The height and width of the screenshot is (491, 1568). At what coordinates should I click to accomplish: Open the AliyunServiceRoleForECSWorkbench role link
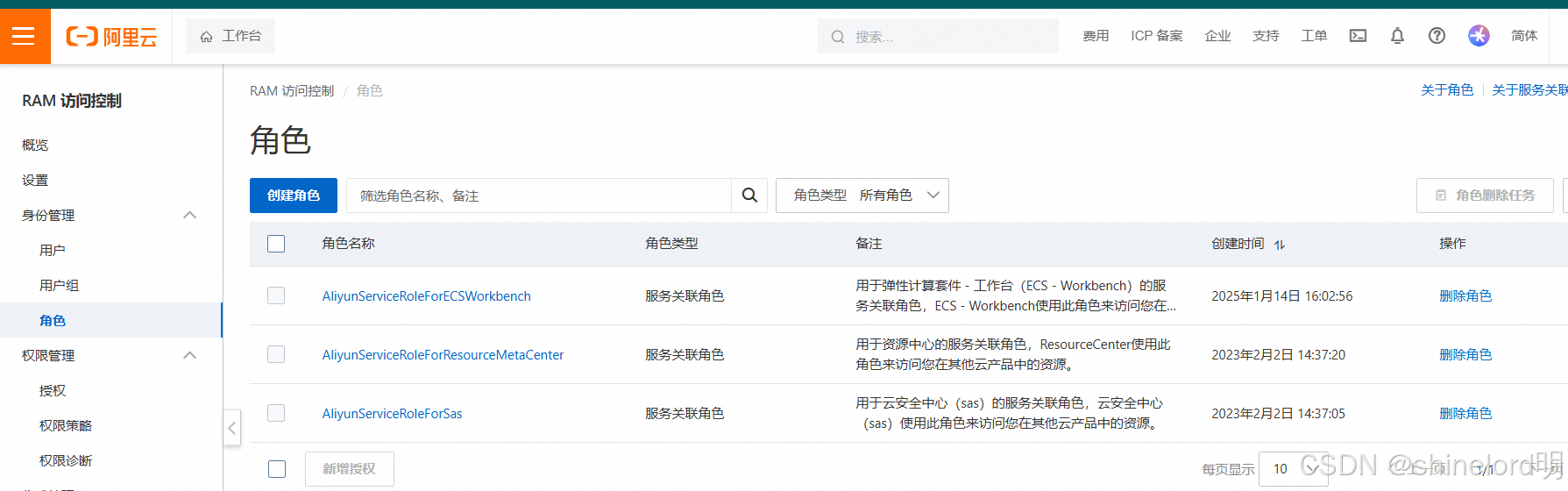427,296
